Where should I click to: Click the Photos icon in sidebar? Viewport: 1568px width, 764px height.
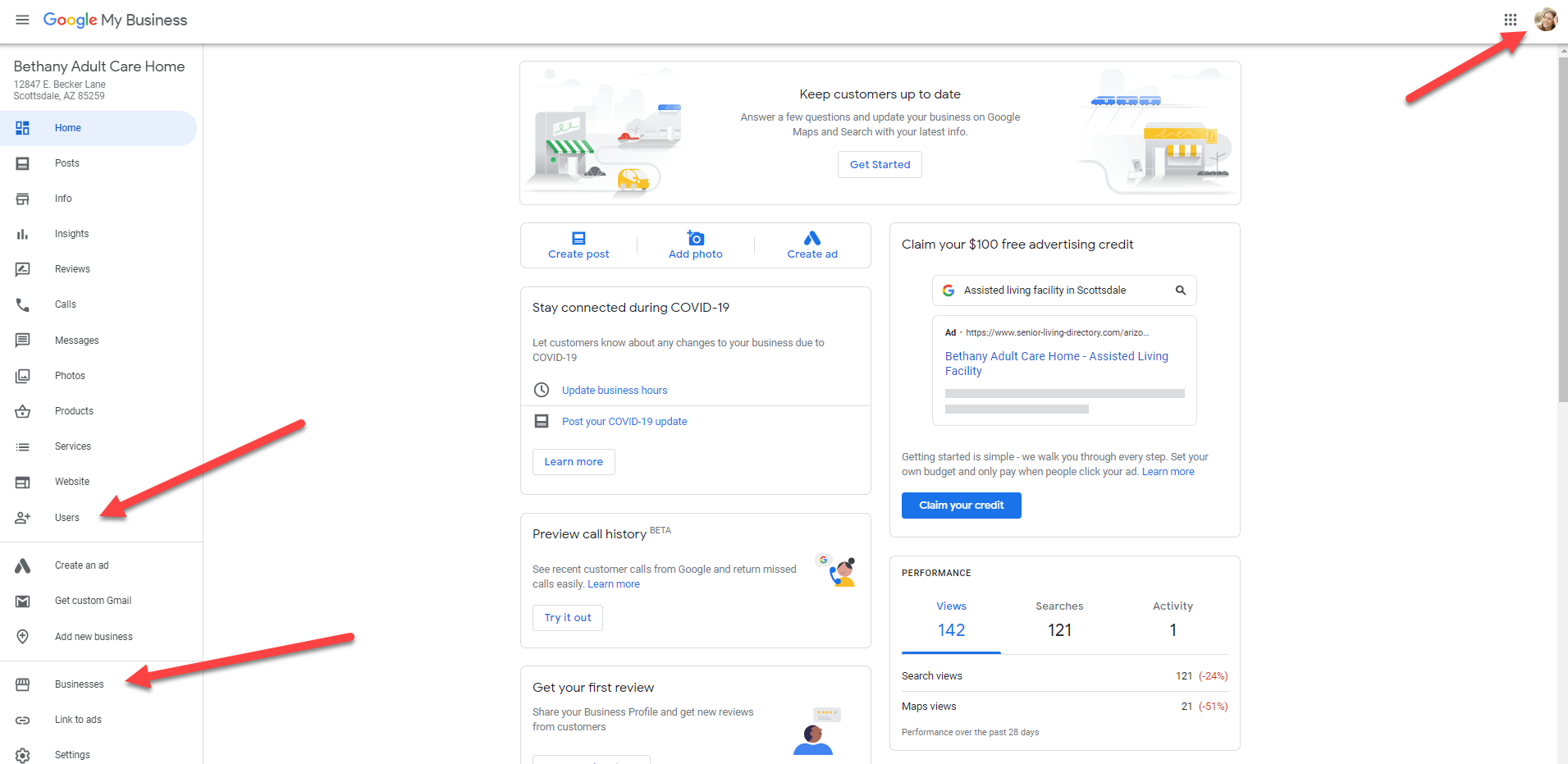22,376
